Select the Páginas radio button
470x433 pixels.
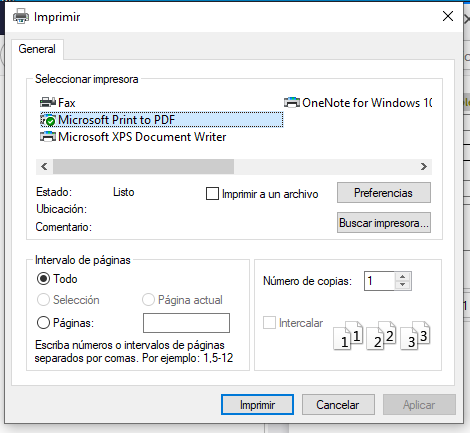click(43, 323)
